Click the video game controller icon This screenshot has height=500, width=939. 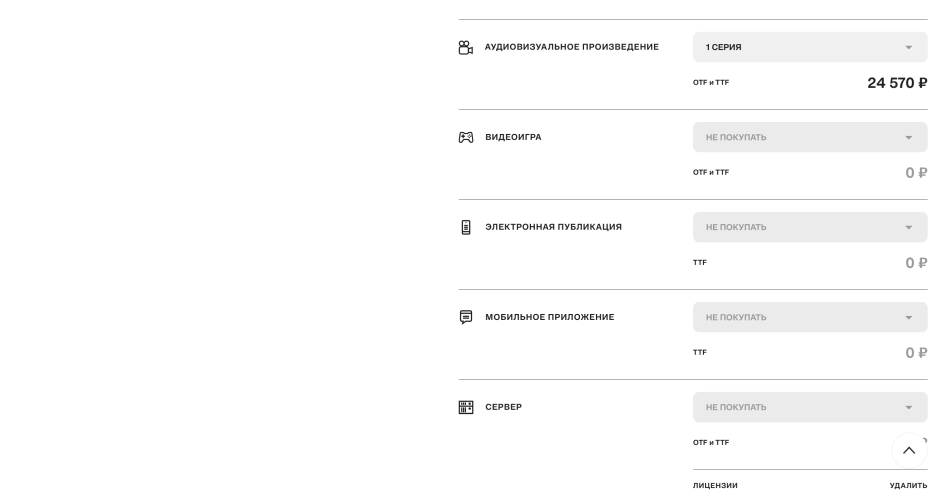[466, 137]
